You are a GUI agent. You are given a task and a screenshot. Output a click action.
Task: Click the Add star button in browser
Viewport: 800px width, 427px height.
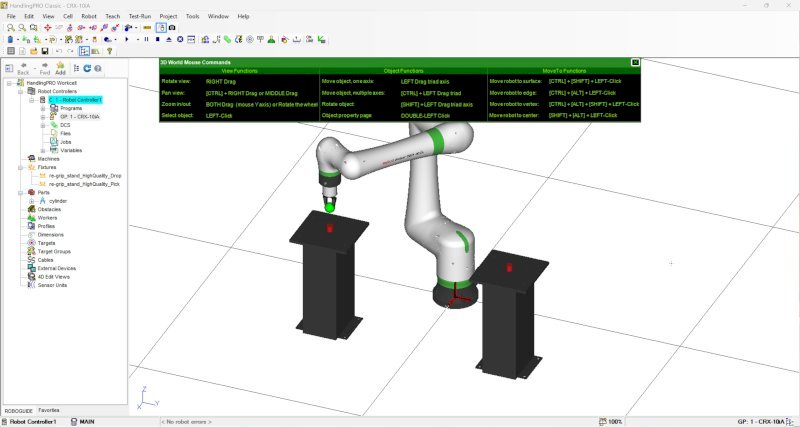click(60, 68)
